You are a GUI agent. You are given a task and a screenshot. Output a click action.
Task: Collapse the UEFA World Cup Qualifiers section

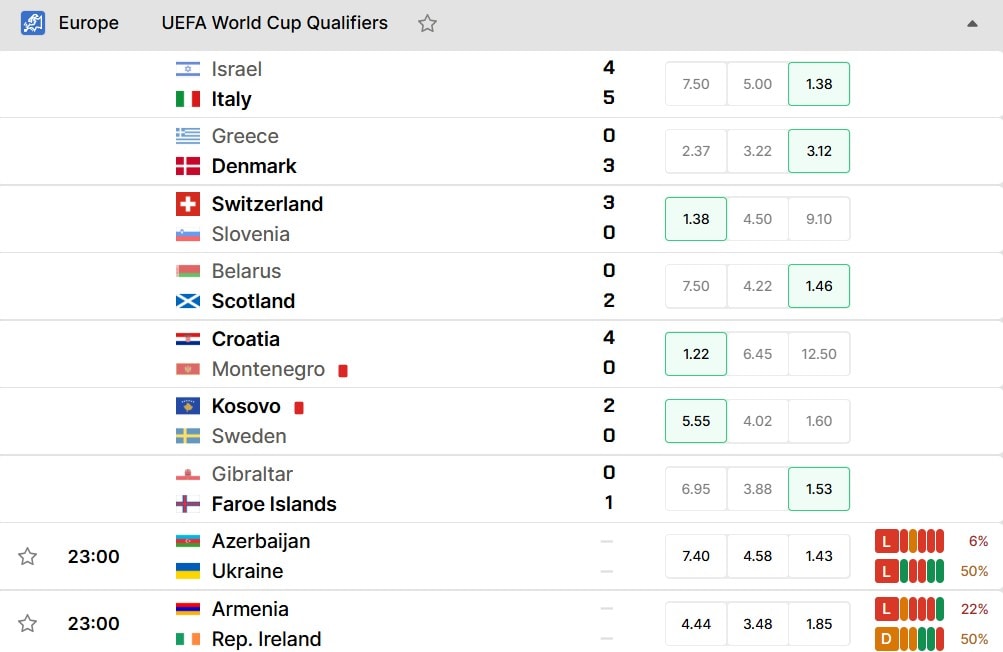click(972, 24)
